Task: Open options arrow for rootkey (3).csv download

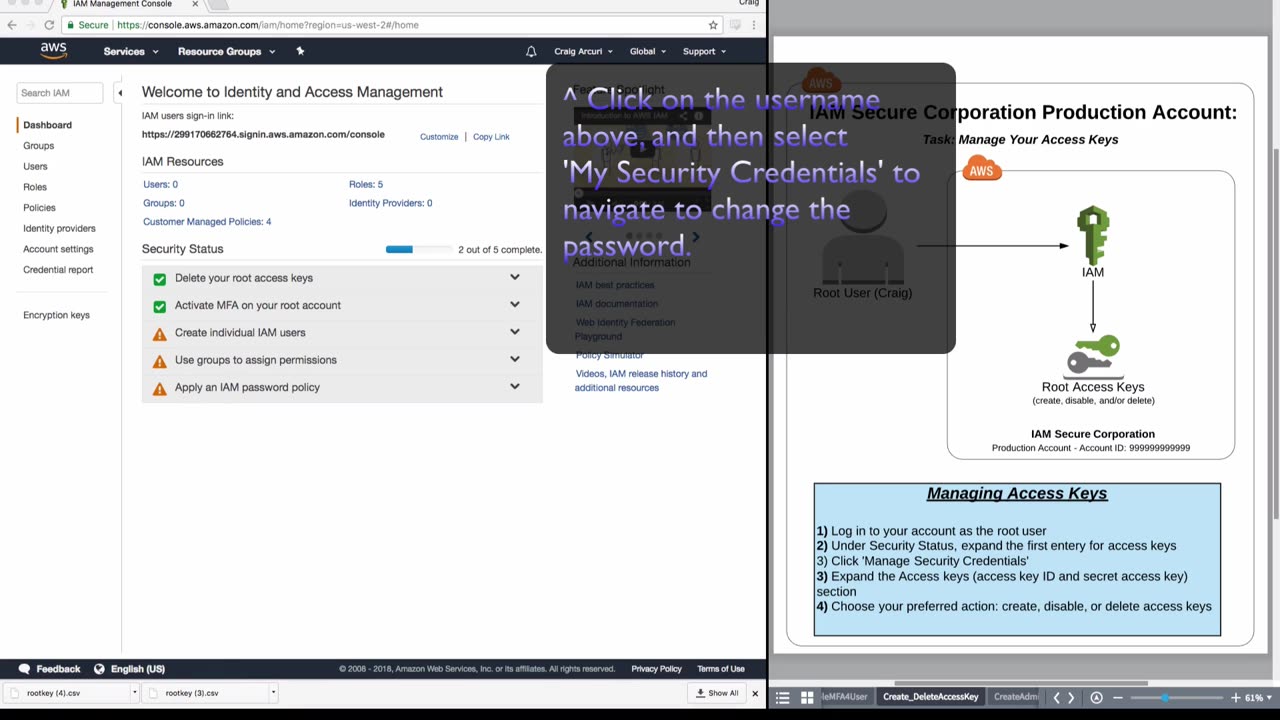Action: [273, 693]
